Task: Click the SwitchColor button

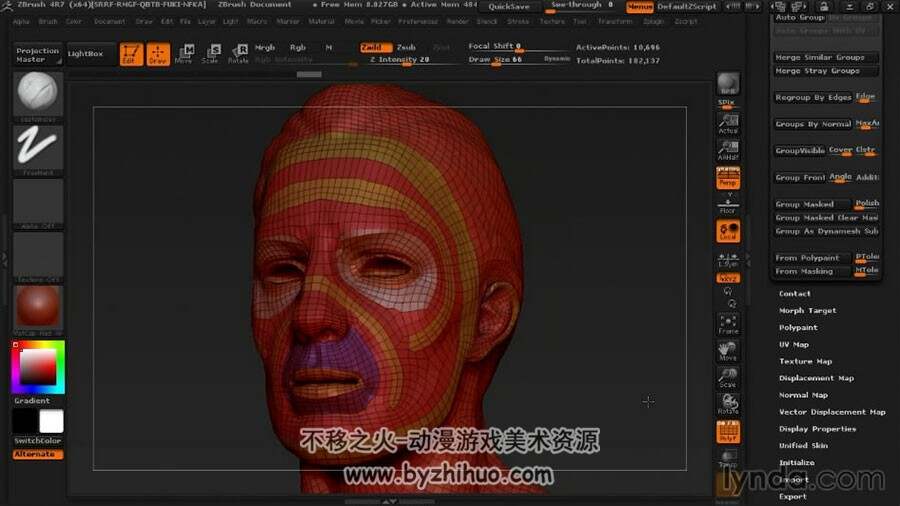Action: [38, 441]
